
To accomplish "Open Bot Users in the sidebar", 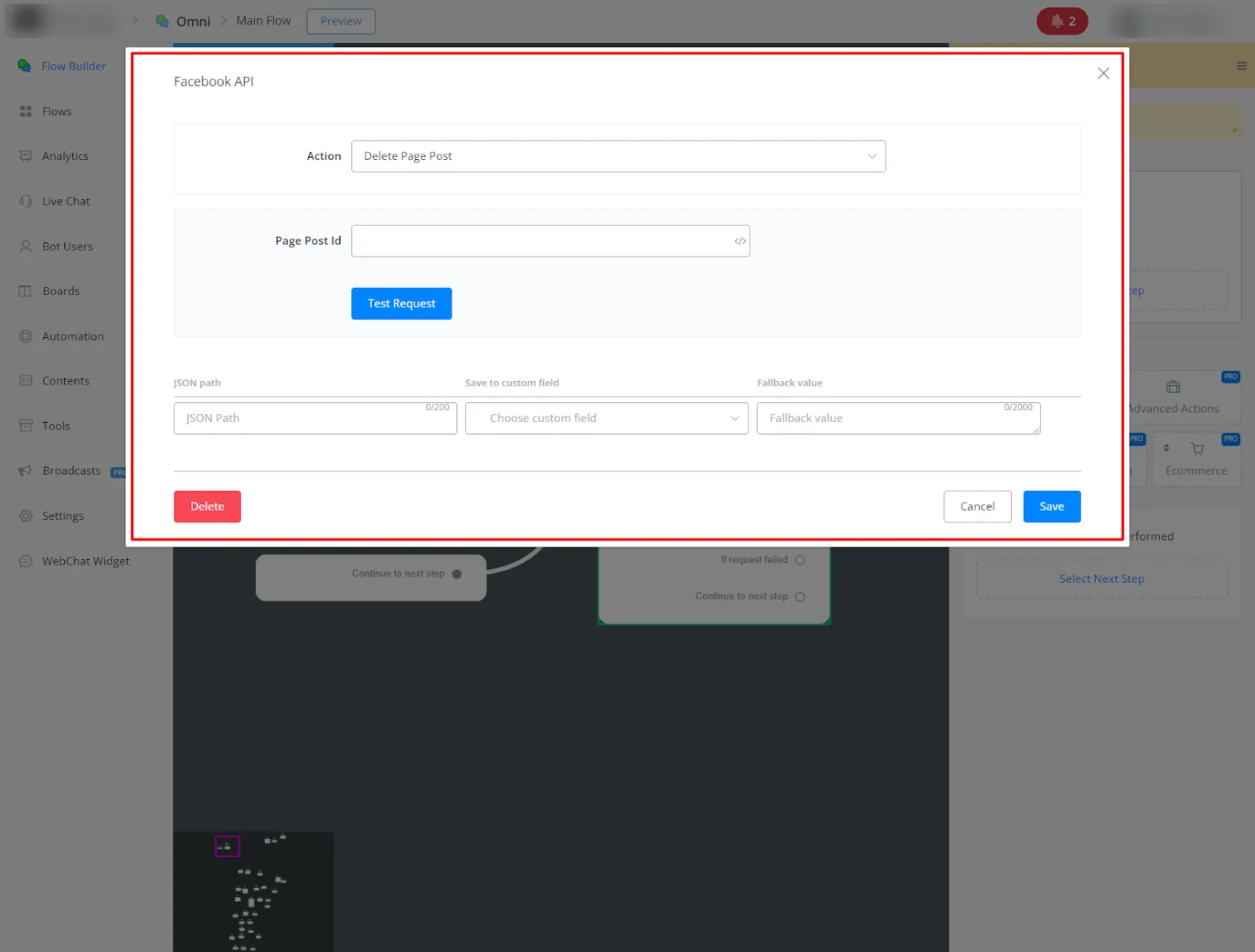I will point(67,246).
